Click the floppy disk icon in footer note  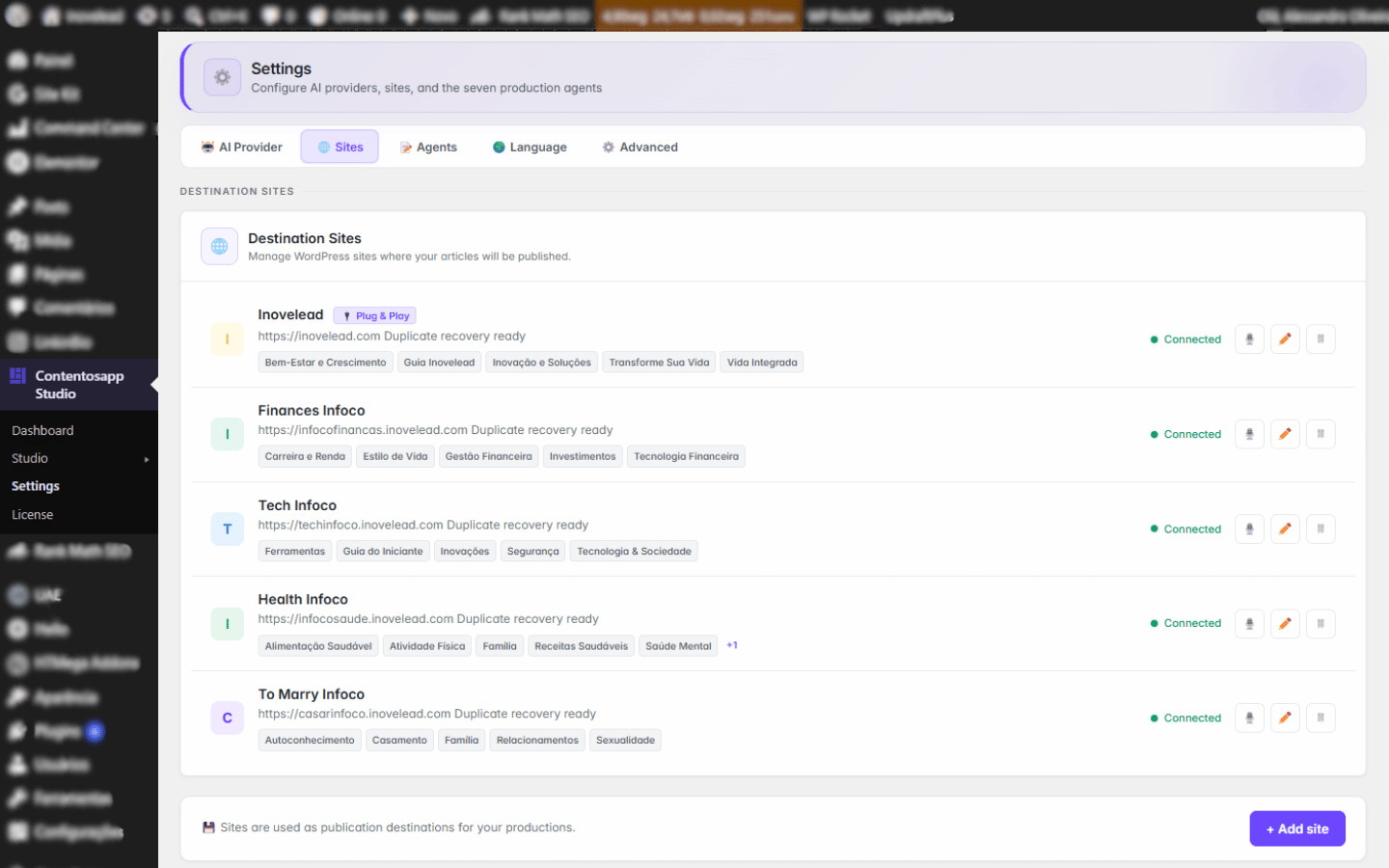click(x=208, y=827)
